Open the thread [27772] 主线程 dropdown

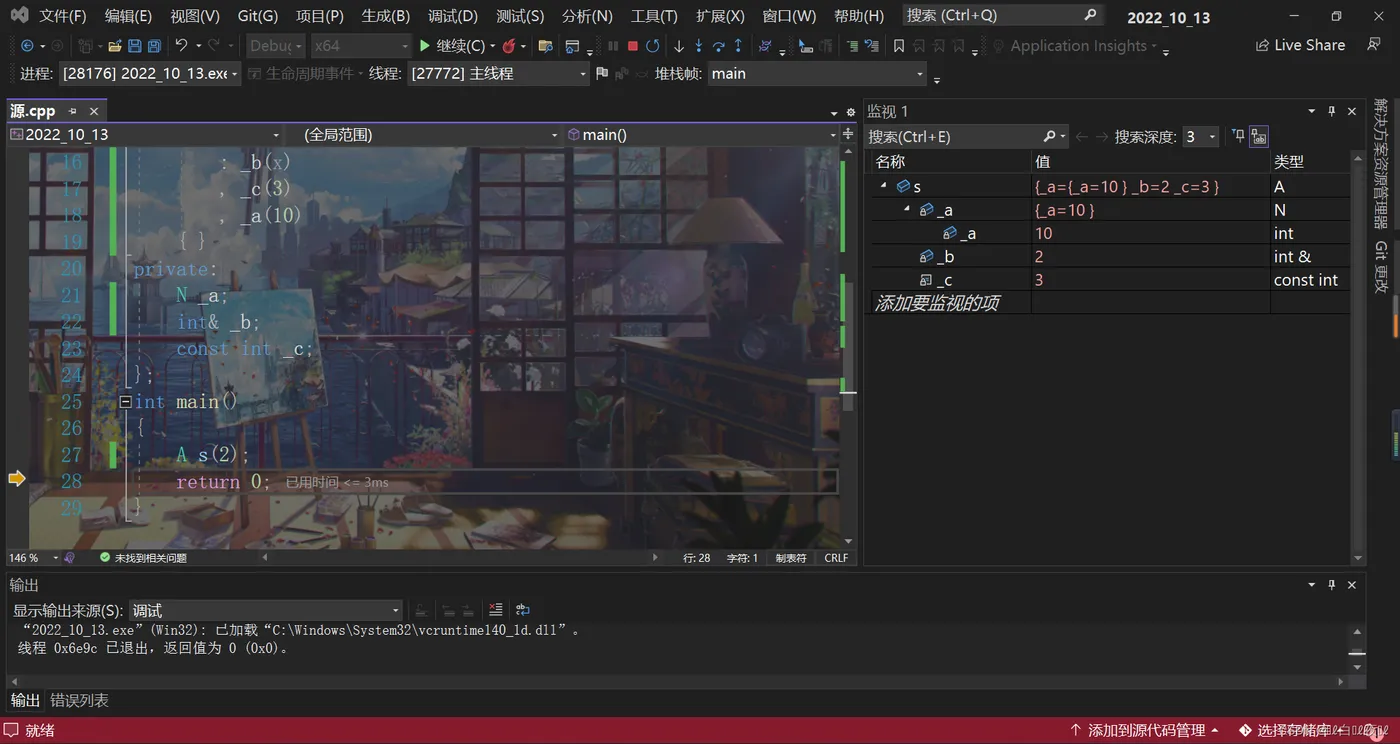pos(499,74)
